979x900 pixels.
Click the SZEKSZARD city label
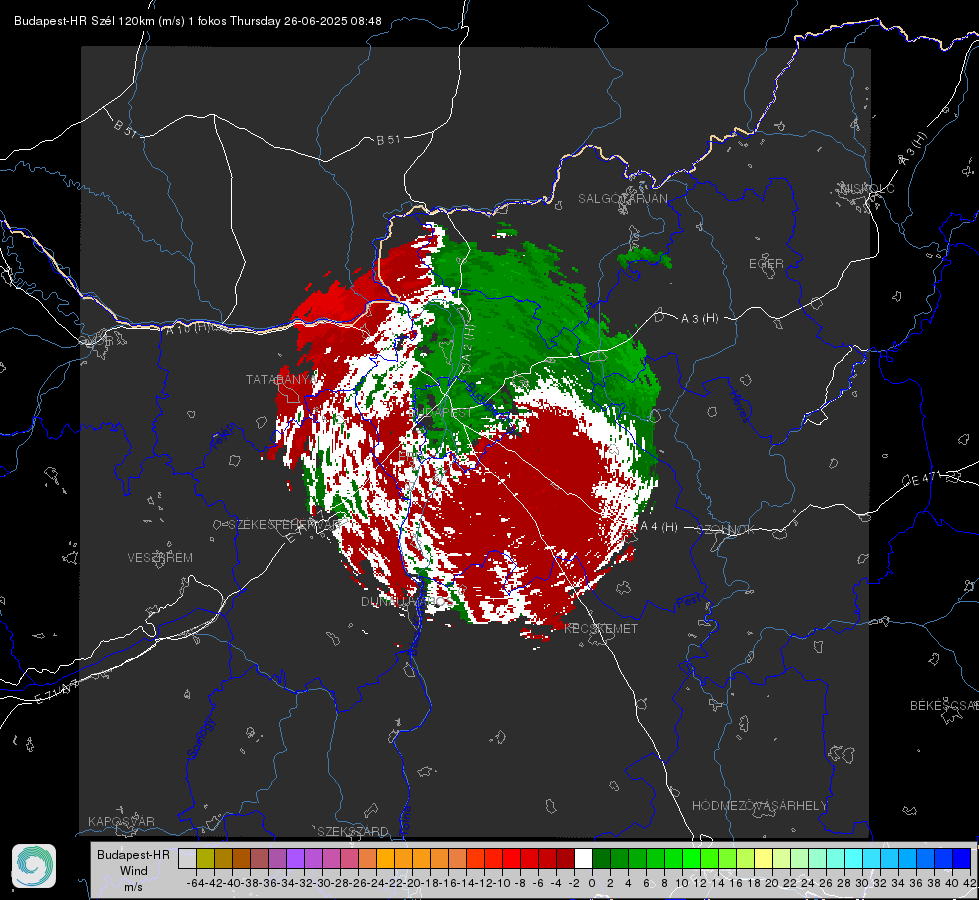point(353,831)
